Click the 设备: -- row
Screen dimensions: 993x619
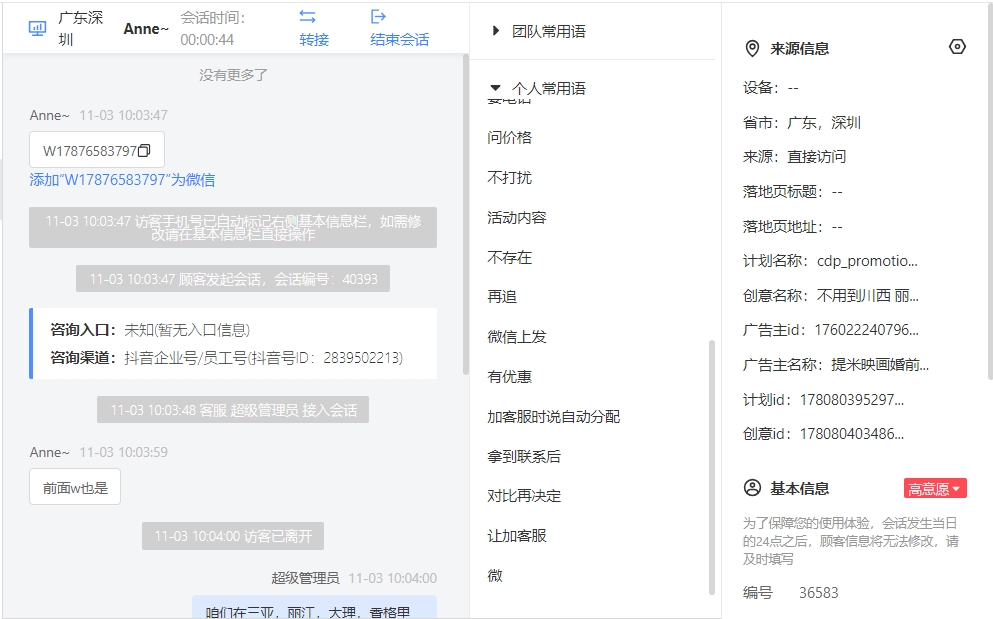(771, 88)
